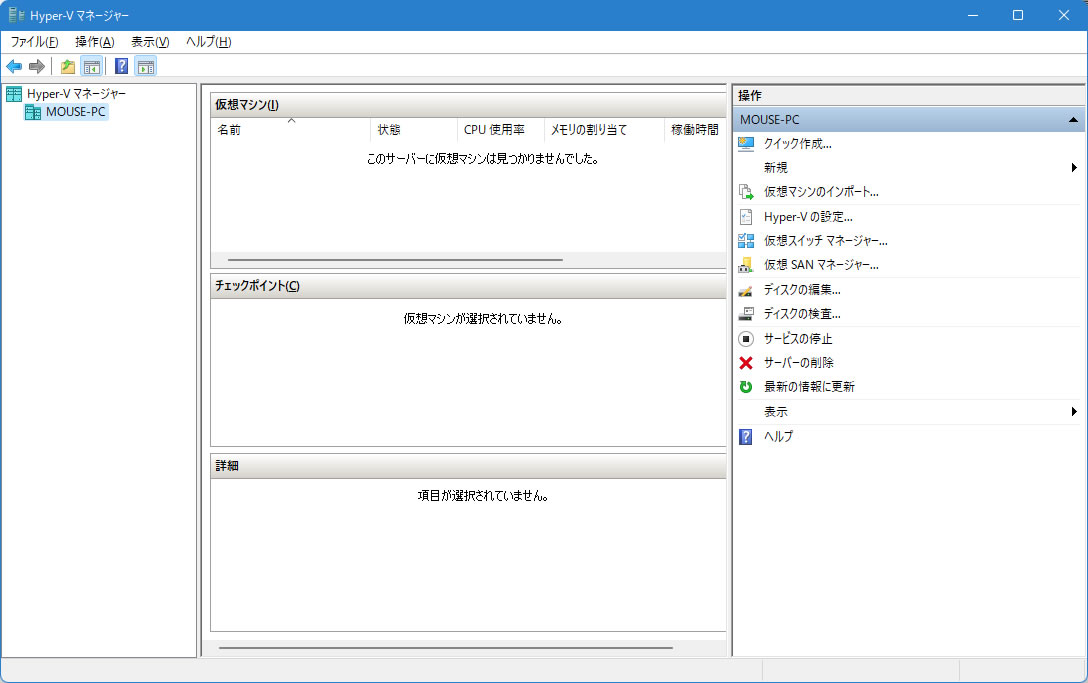Open Hyper-V の設定
The image size is (1088, 683).
click(x=807, y=217)
